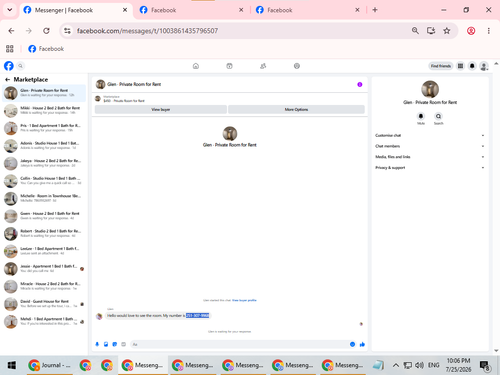Switch to the Messenger | Facebook browser tab
The width and height of the screenshot is (500, 375).
tap(76, 10)
